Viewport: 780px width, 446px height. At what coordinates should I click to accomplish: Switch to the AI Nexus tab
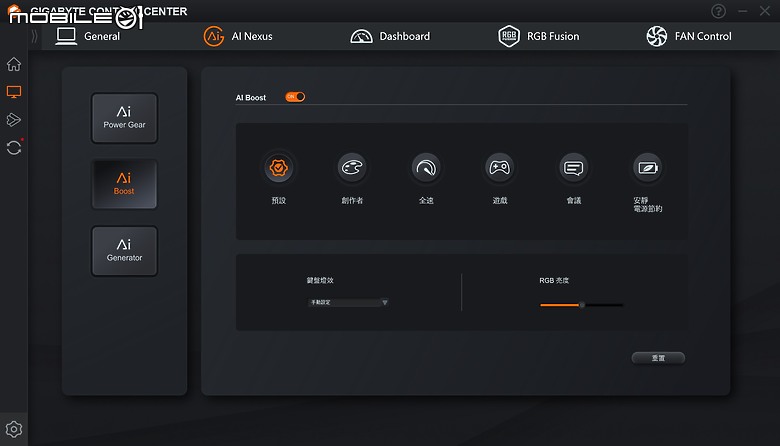click(238, 36)
